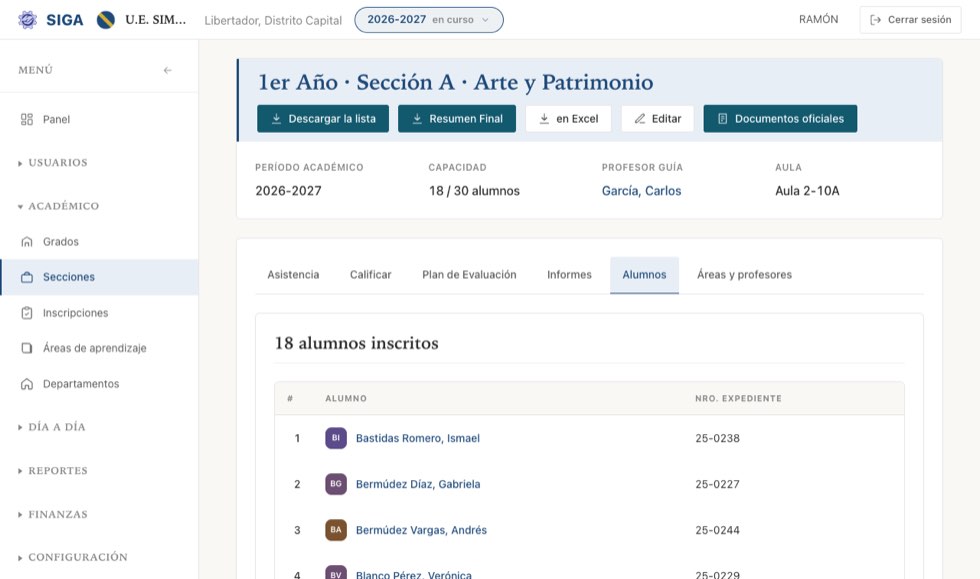Open Documentos oficiales
The height and width of the screenshot is (579, 980).
coord(781,119)
